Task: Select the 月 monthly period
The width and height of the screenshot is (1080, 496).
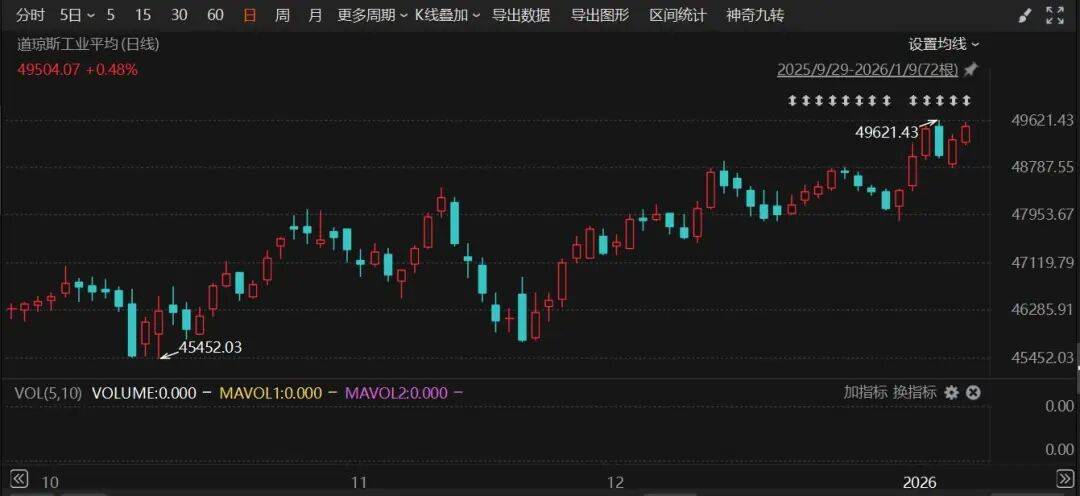Action: [315, 15]
